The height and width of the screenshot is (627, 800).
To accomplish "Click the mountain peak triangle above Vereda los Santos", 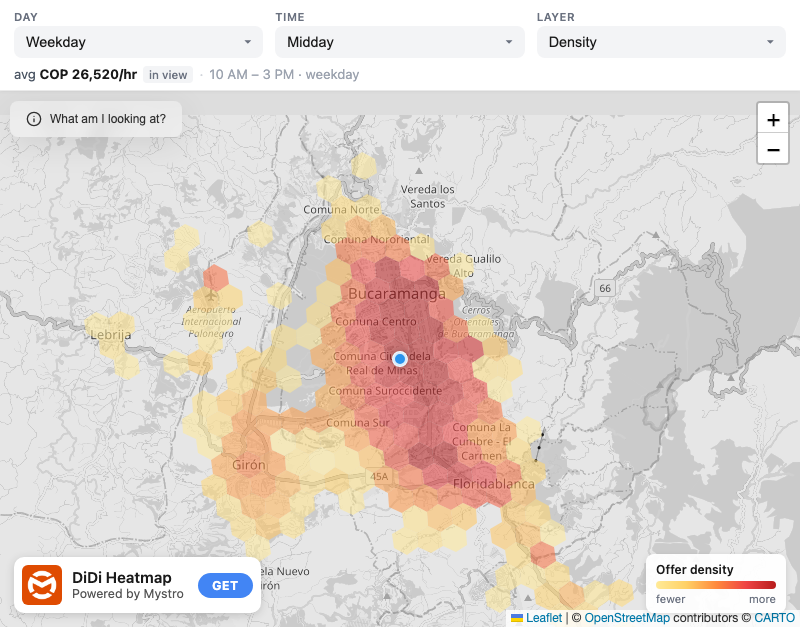I will [419, 170].
